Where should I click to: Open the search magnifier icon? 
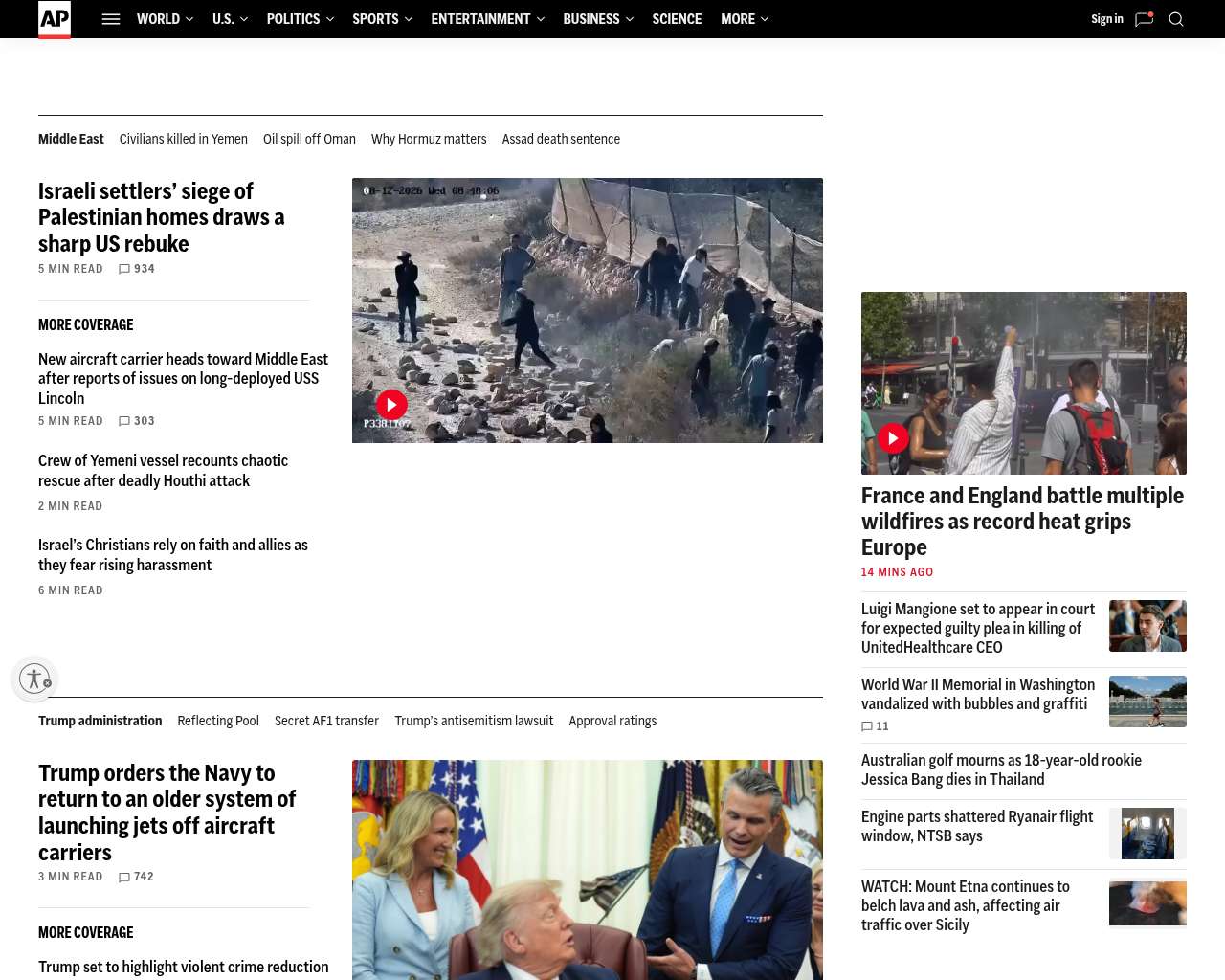click(1176, 19)
